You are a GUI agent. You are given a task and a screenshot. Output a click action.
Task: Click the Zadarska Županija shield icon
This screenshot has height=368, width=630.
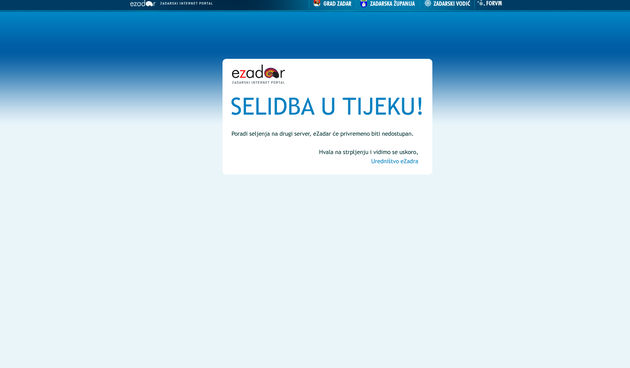(364, 4)
